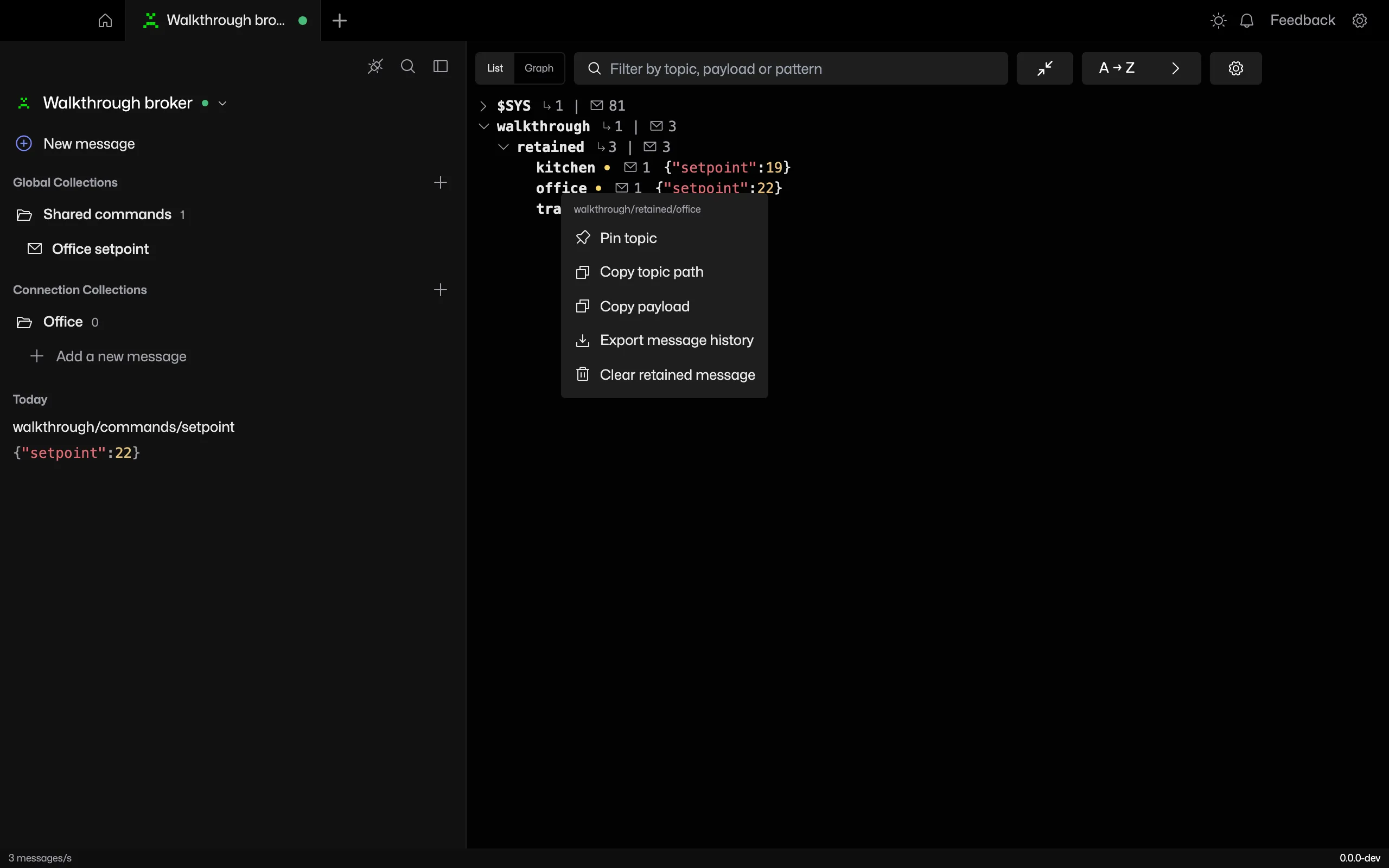Open the A → Z sort dropdown
This screenshot has height=868, width=1389.
(1141, 68)
